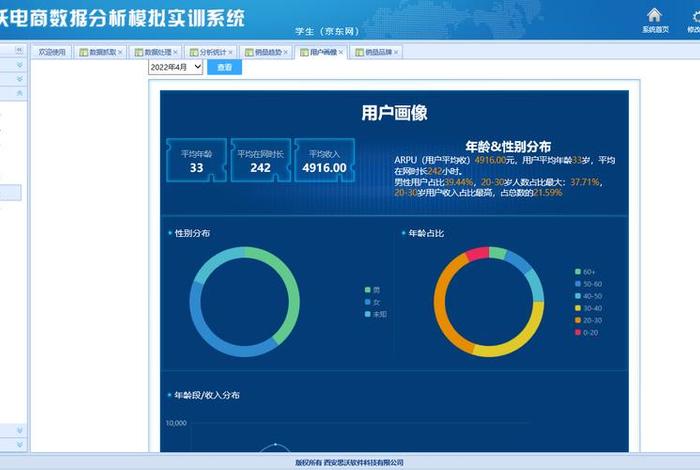Click the 性别分布 chart title
The height and width of the screenshot is (470, 700).
tap(192, 233)
